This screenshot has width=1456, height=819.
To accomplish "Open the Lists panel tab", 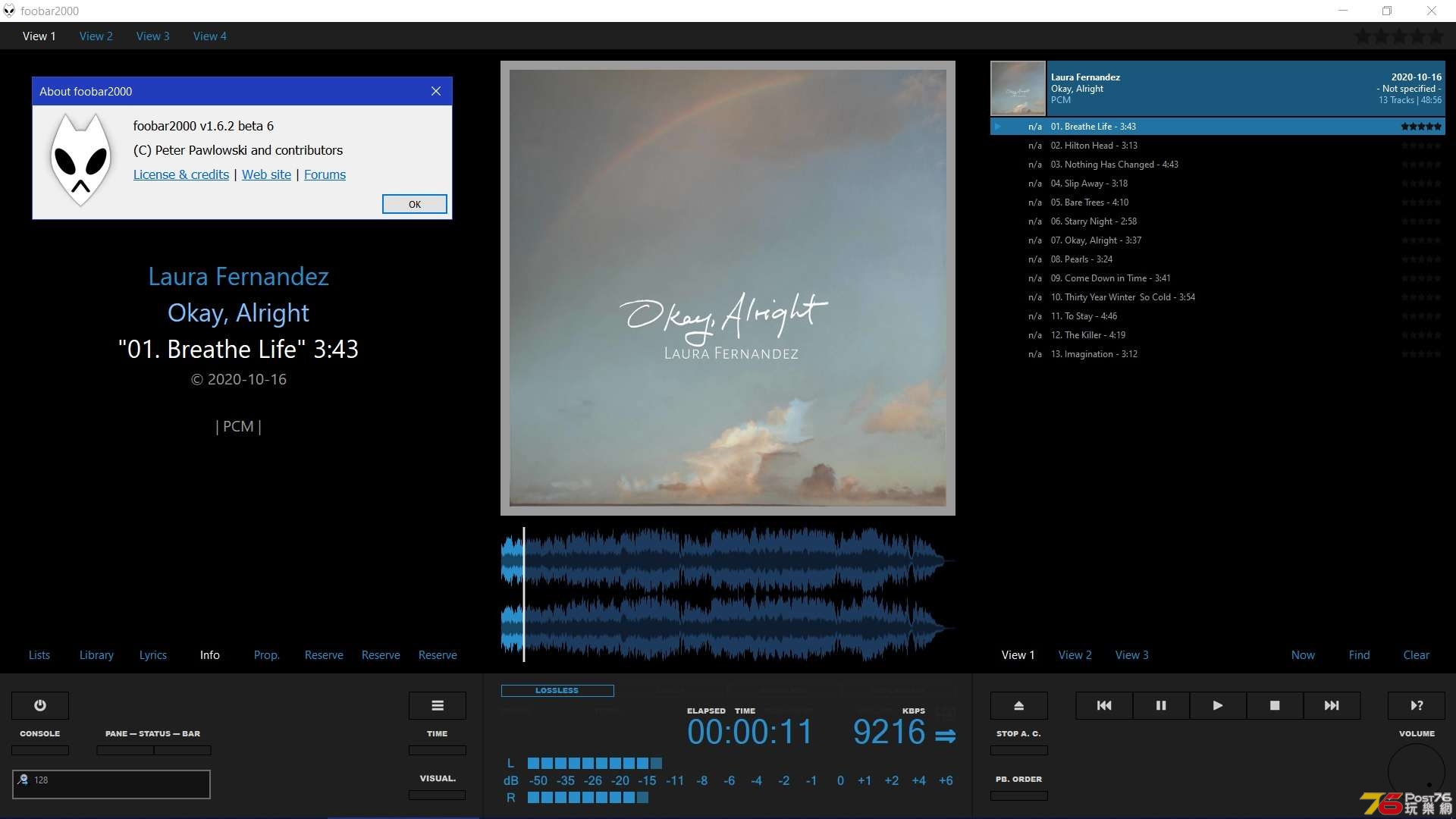I will [39, 655].
